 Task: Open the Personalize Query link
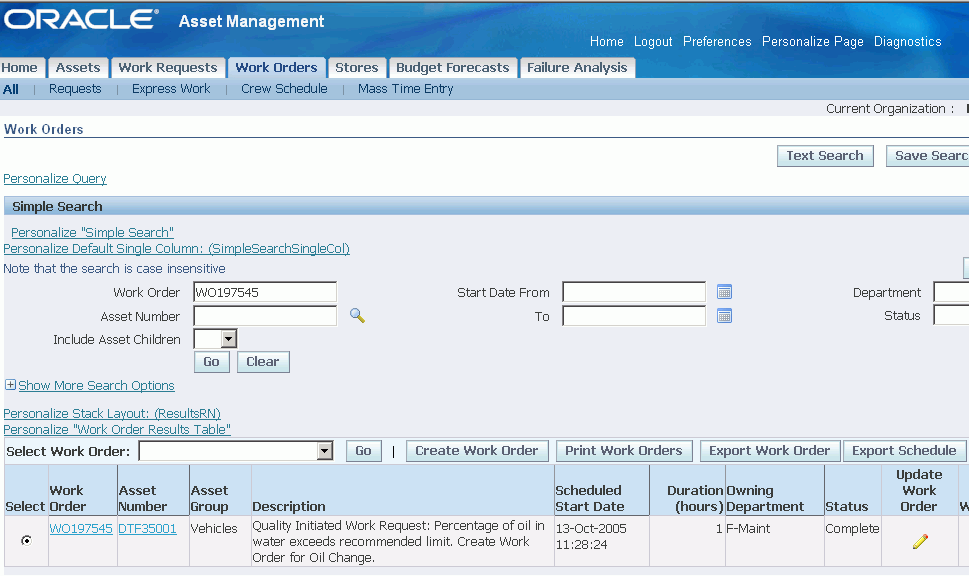pyautogui.click(x=55, y=179)
